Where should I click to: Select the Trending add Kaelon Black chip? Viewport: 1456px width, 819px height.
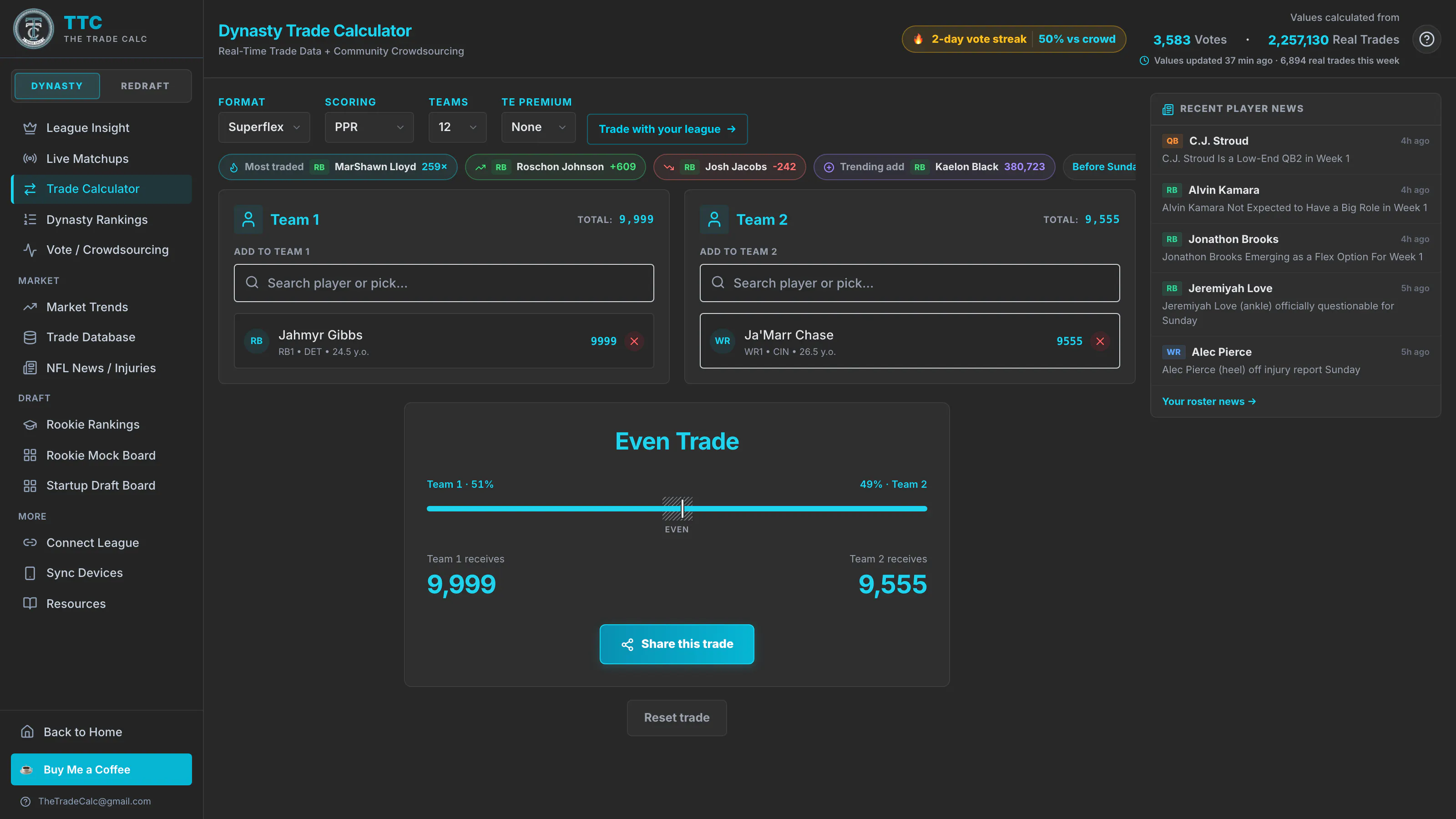(x=934, y=167)
